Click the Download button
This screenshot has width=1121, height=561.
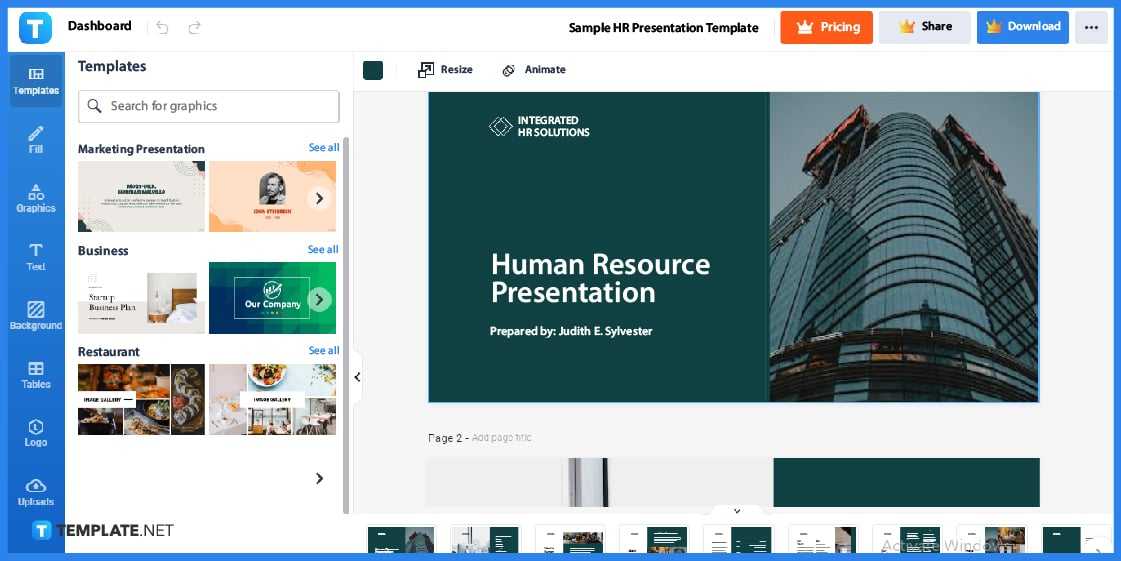[1022, 27]
